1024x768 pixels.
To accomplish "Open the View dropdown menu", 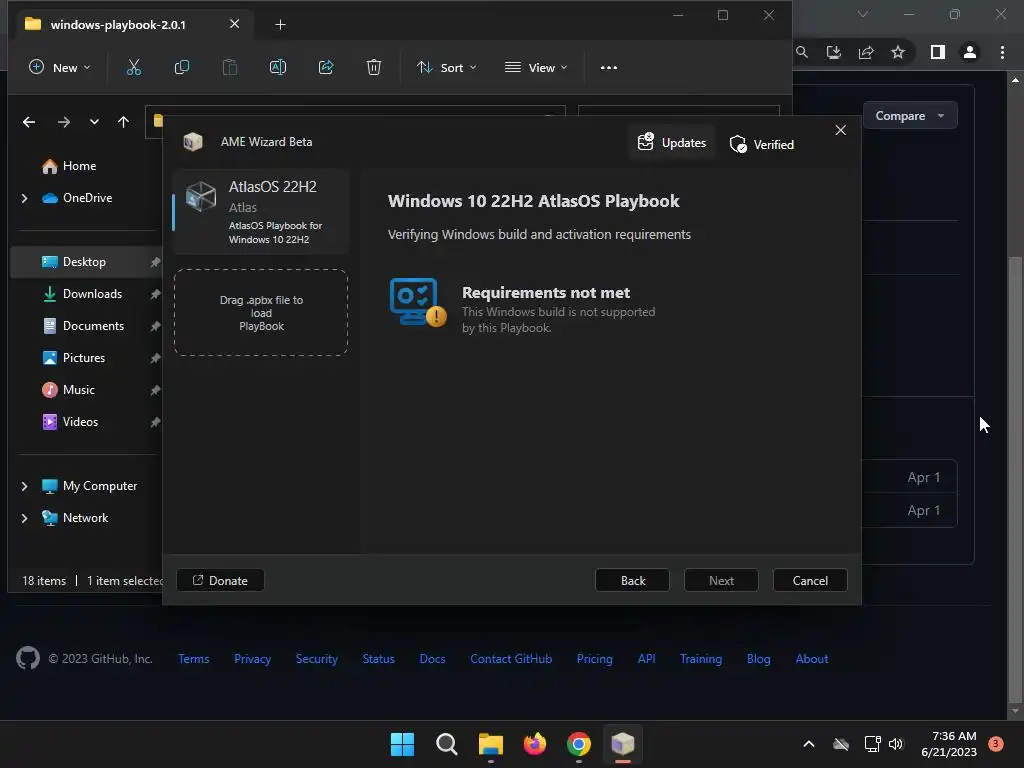I will pos(536,67).
